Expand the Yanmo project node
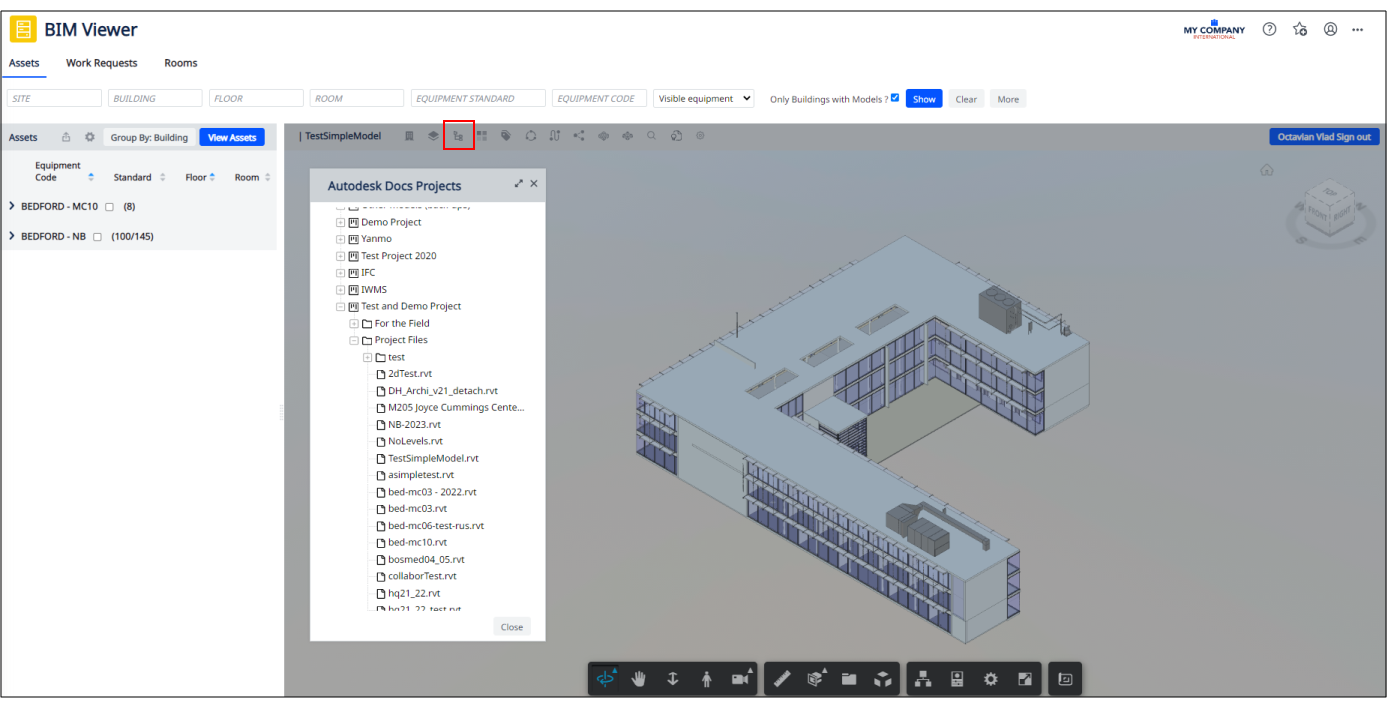 (x=340, y=239)
